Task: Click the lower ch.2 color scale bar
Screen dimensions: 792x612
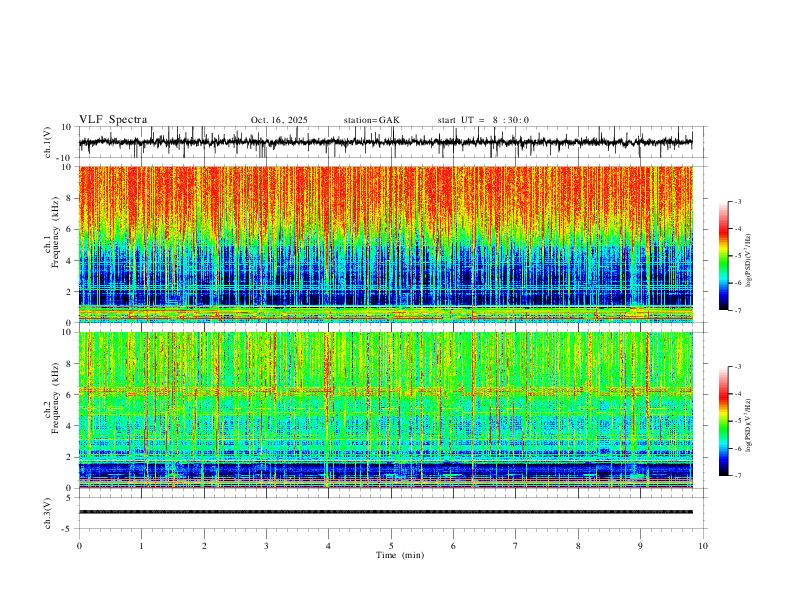Action: click(x=723, y=421)
